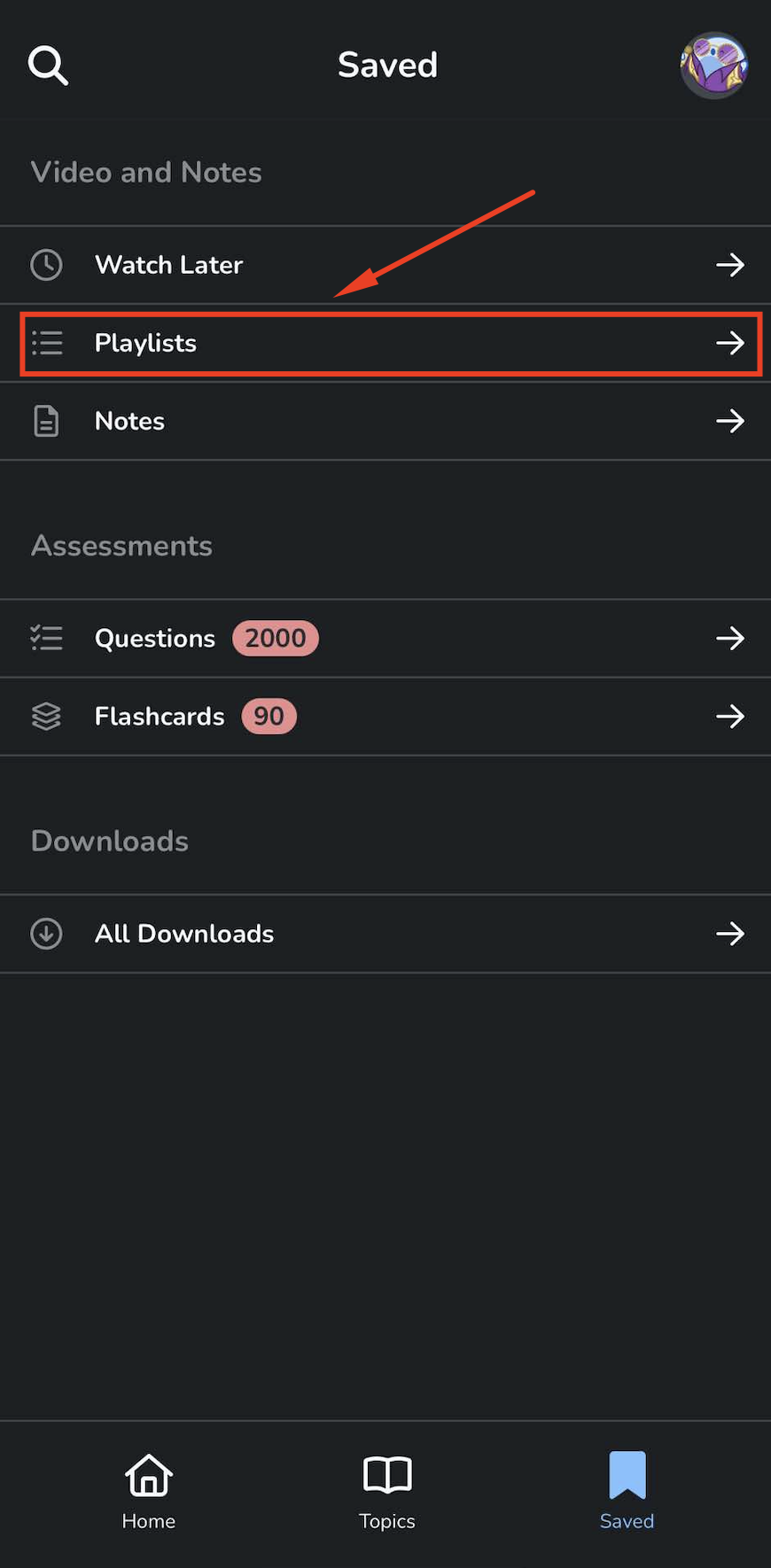
Task: Tap the Watch Later clock icon
Action: click(46, 265)
